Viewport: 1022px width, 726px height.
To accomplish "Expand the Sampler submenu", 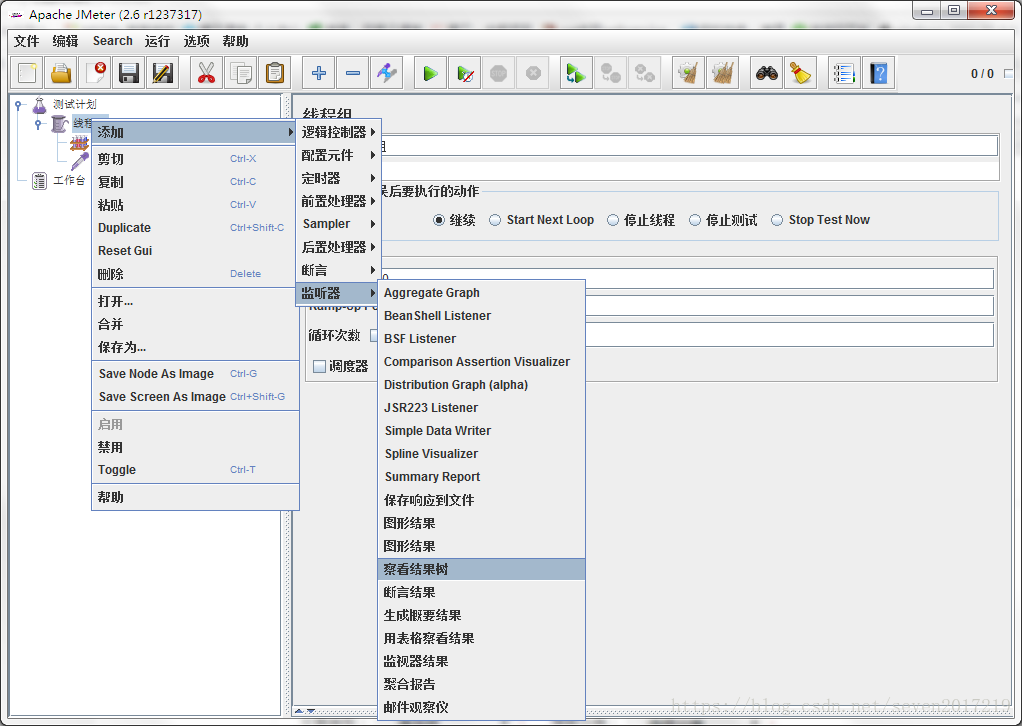I will pos(338,224).
